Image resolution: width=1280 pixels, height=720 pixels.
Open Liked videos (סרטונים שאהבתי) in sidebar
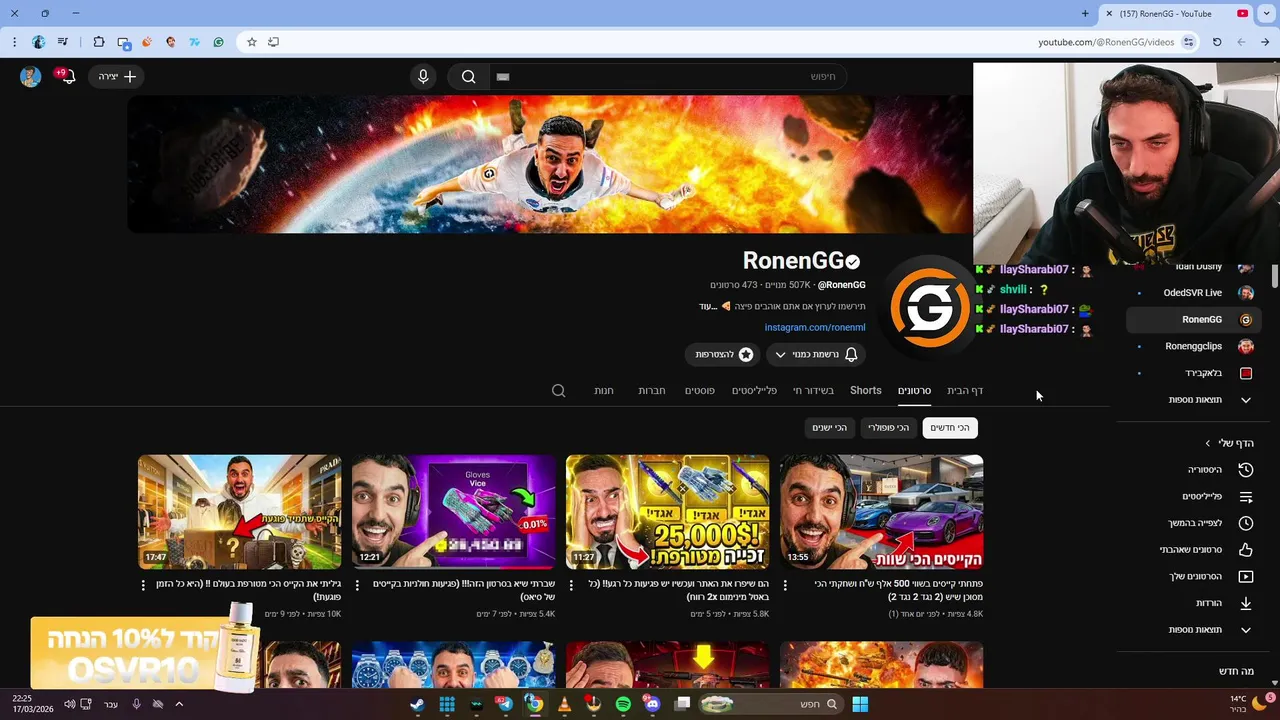[1192, 550]
